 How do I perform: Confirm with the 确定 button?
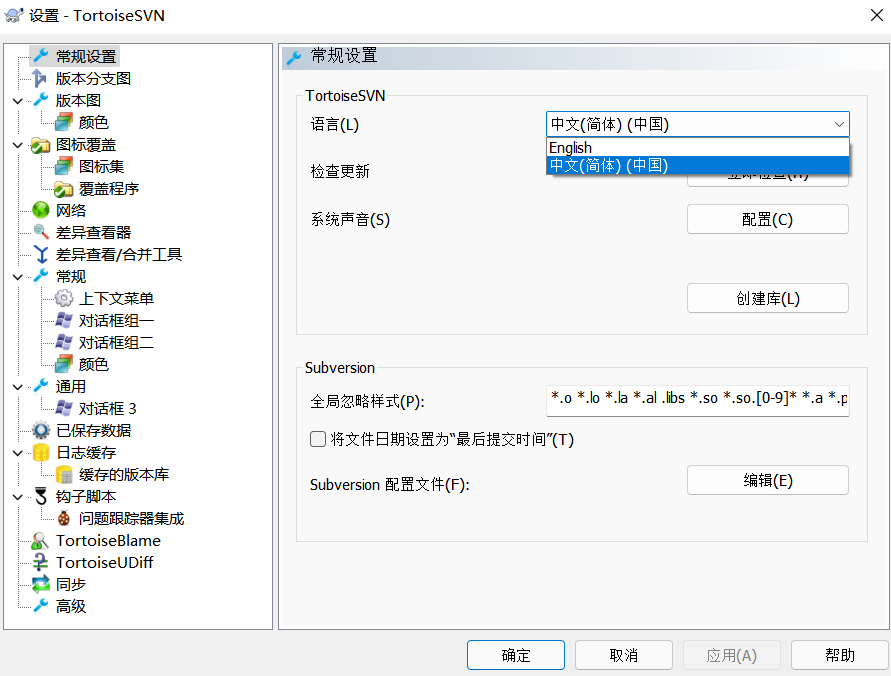pyautogui.click(x=515, y=655)
